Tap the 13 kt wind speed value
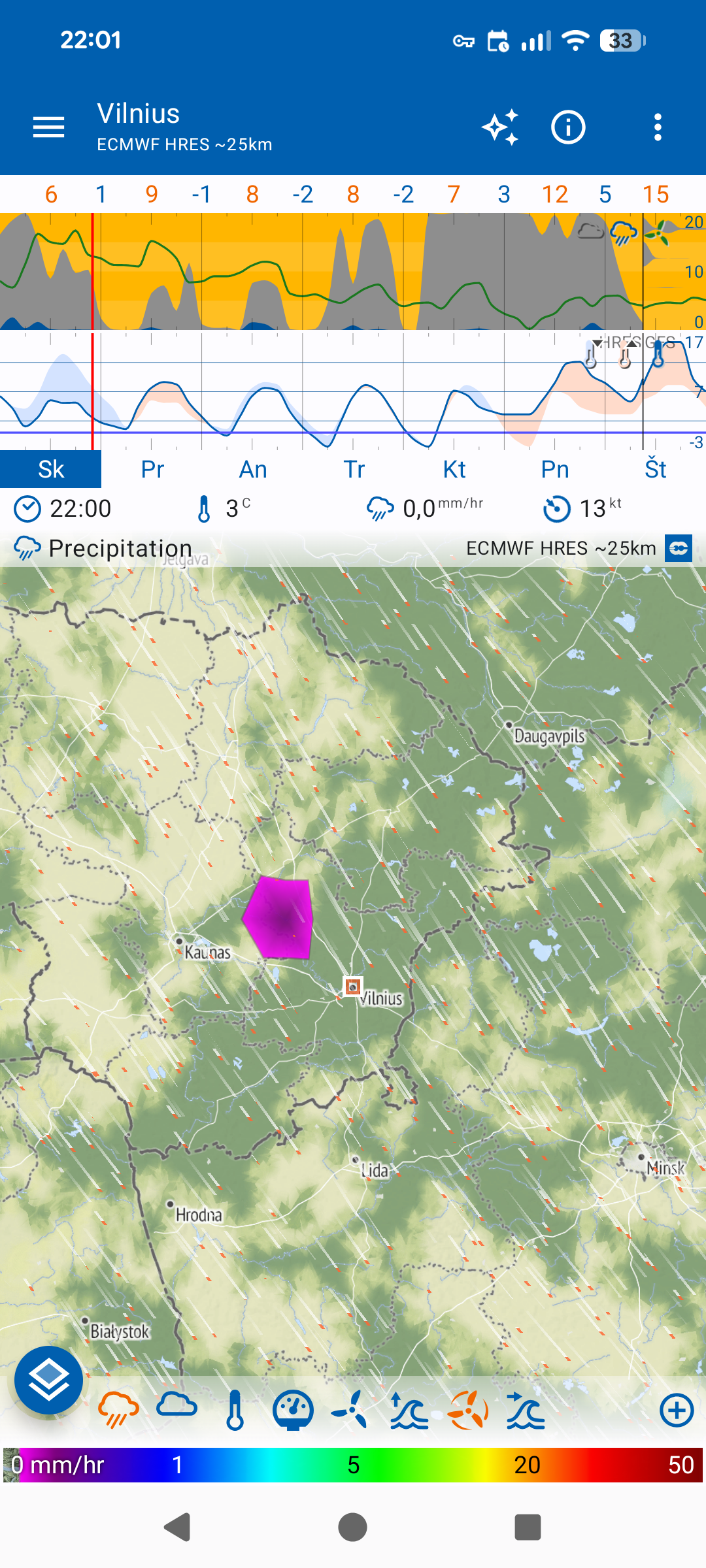Screen dimensions: 706x1568 click(600, 508)
